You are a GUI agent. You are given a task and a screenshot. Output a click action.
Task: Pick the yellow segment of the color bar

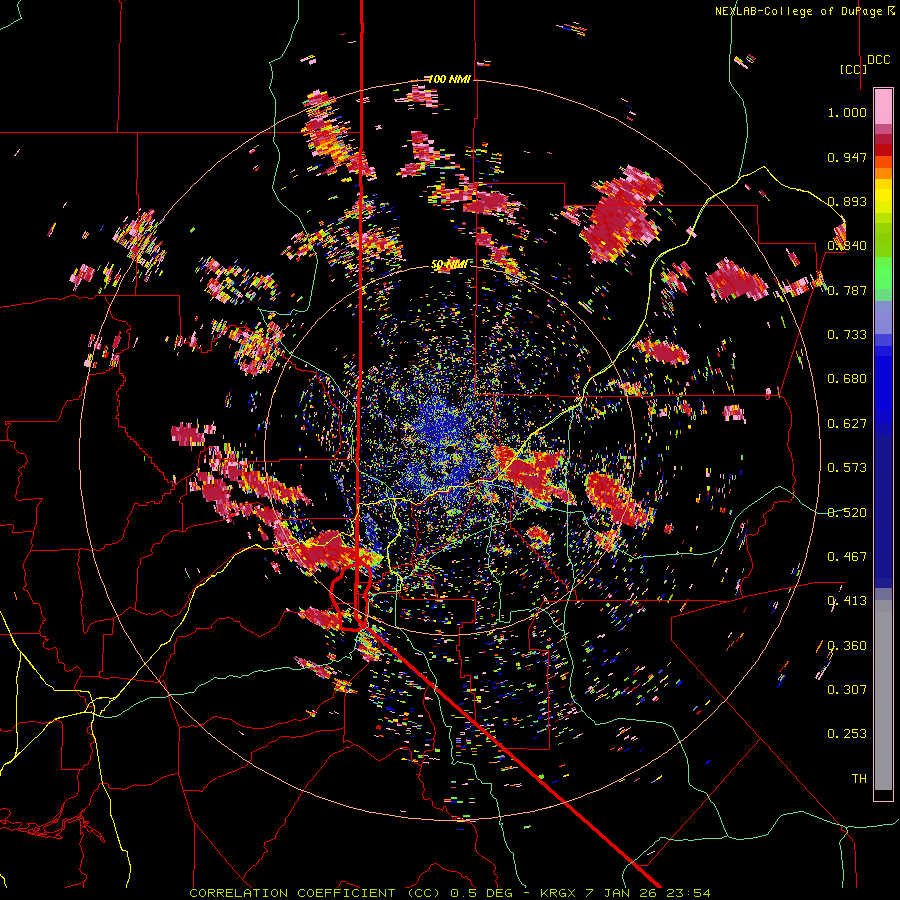pos(883,196)
